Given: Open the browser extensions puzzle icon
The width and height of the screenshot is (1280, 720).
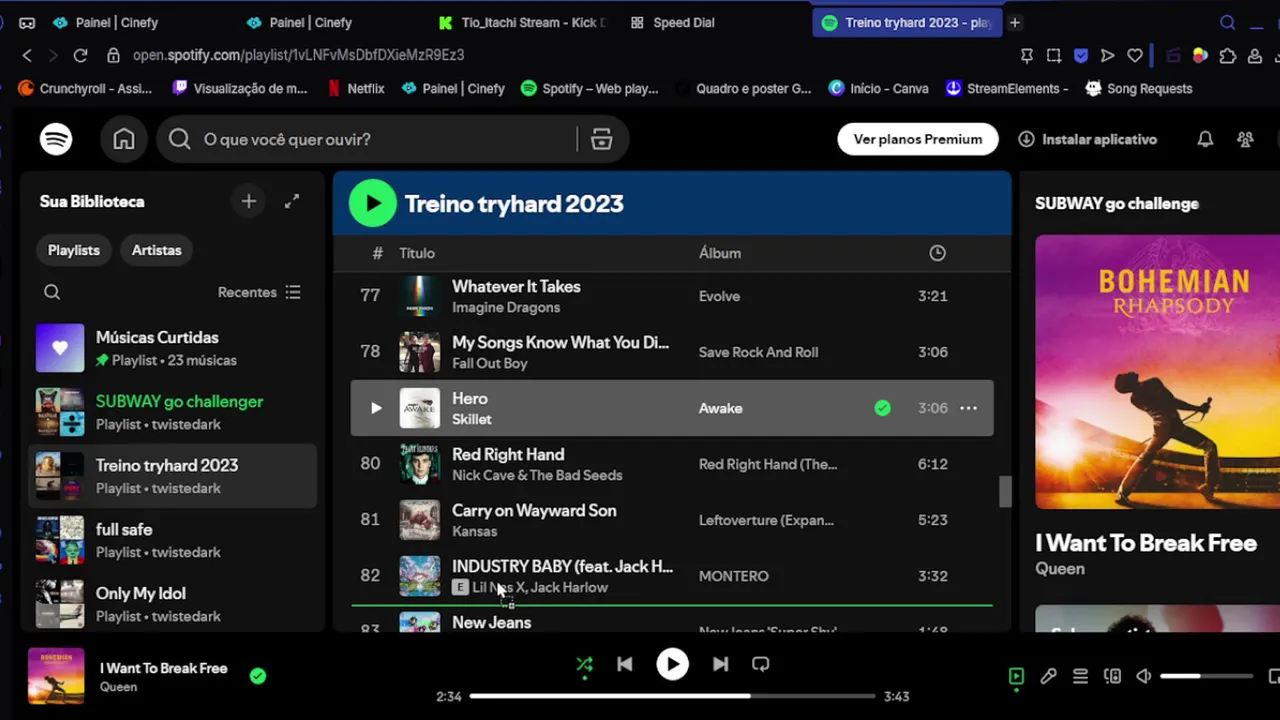Looking at the screenshot, I should [1228, 56].
